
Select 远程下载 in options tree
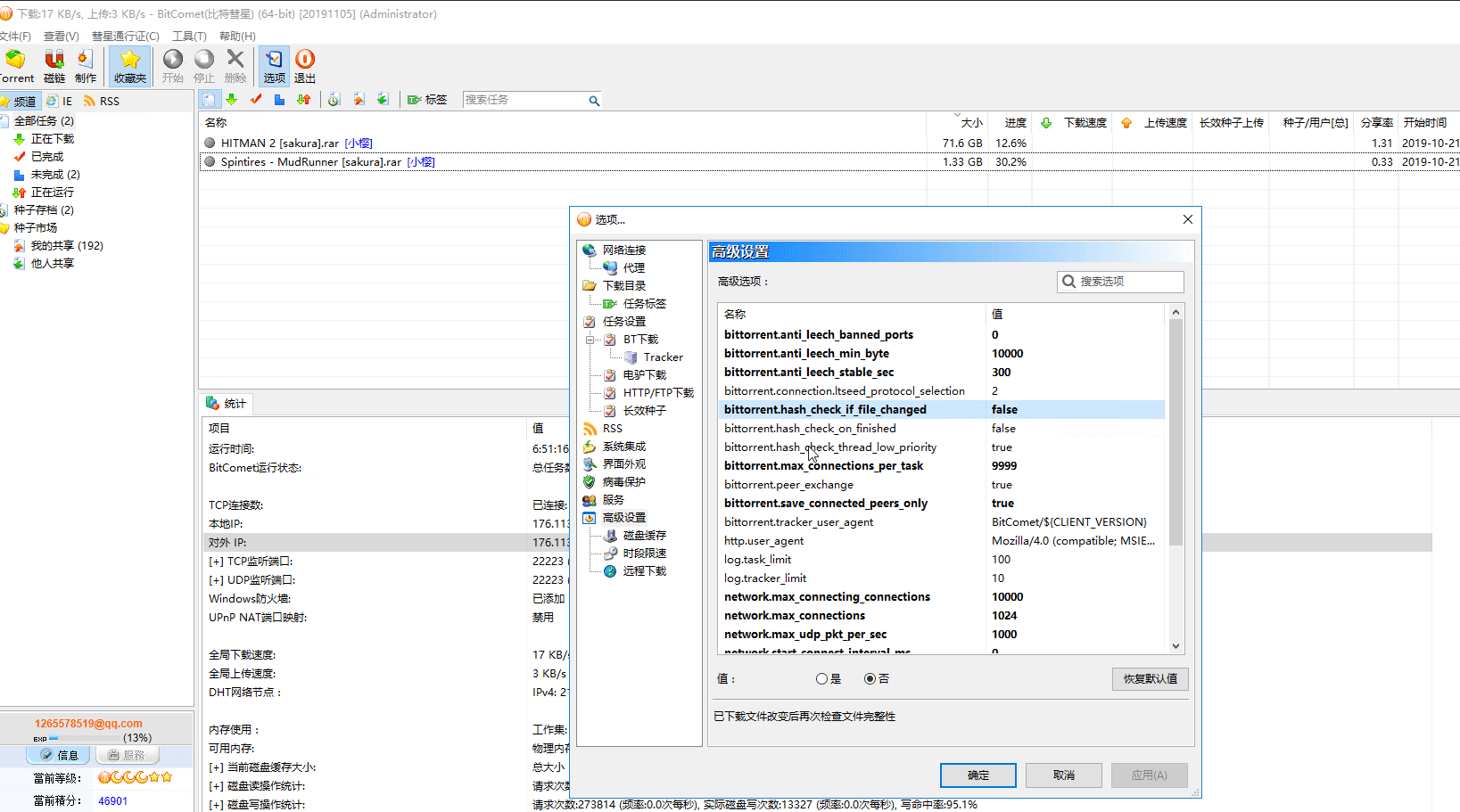[x=644, y=571]
